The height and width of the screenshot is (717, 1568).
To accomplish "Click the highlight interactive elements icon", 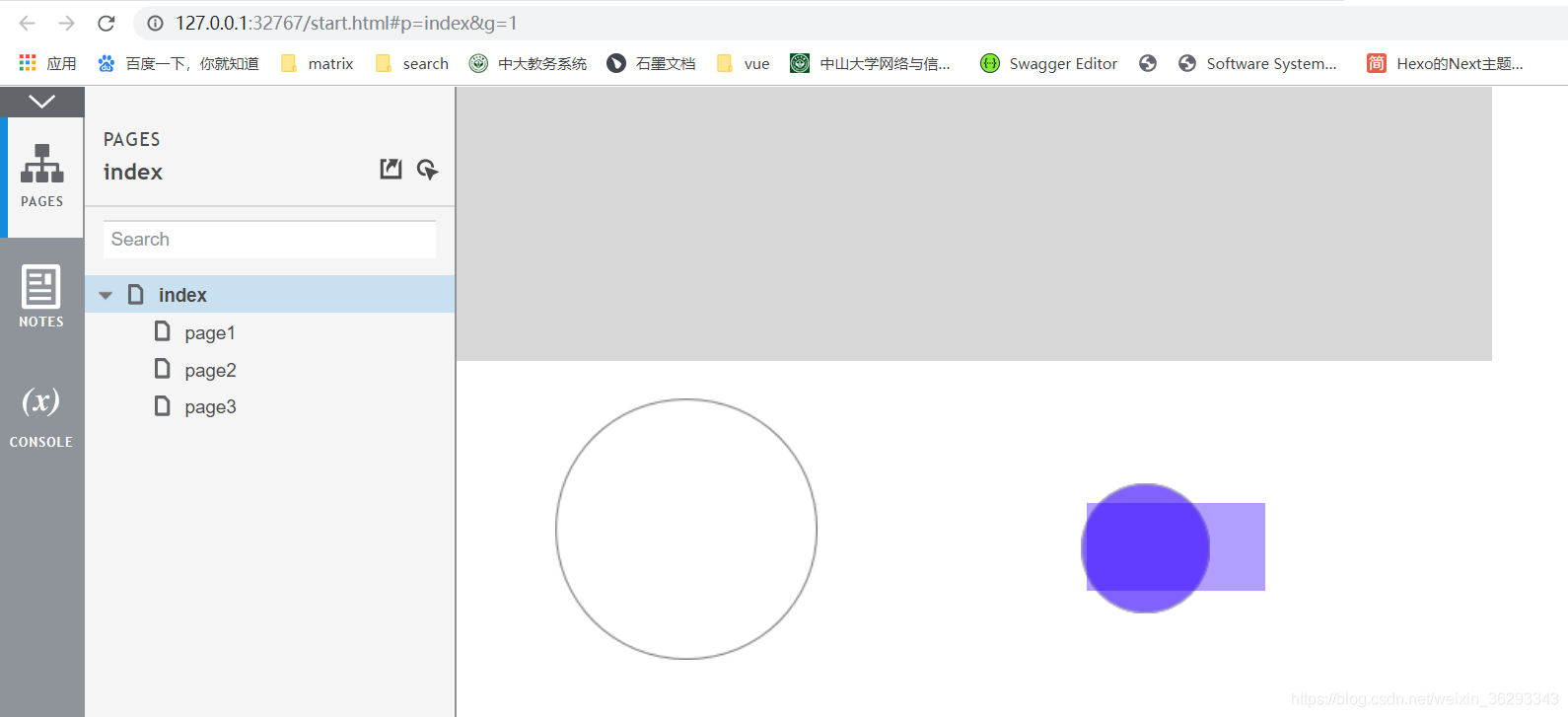I will 427,170.
